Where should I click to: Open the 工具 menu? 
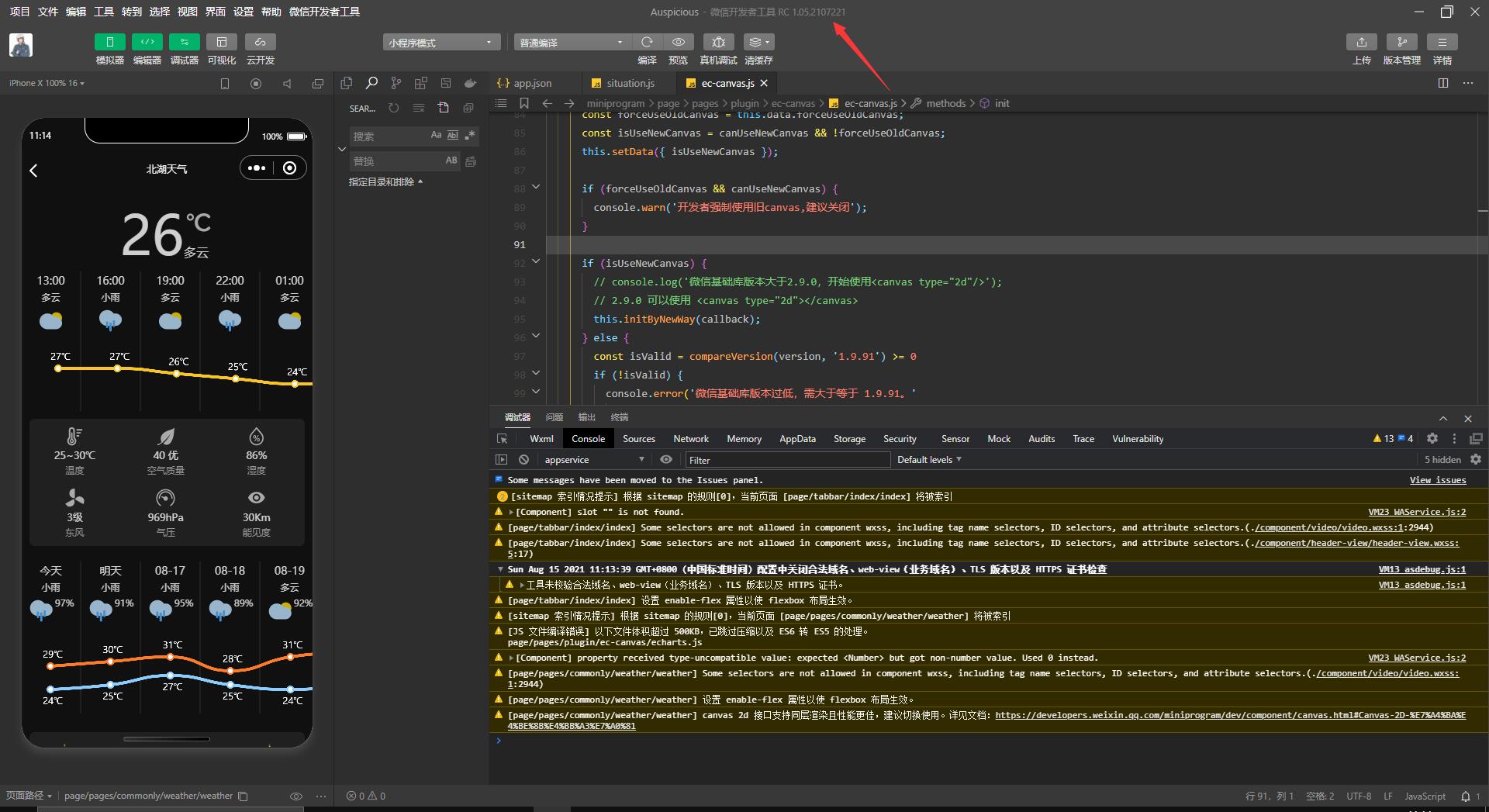[x=104, y=12]
